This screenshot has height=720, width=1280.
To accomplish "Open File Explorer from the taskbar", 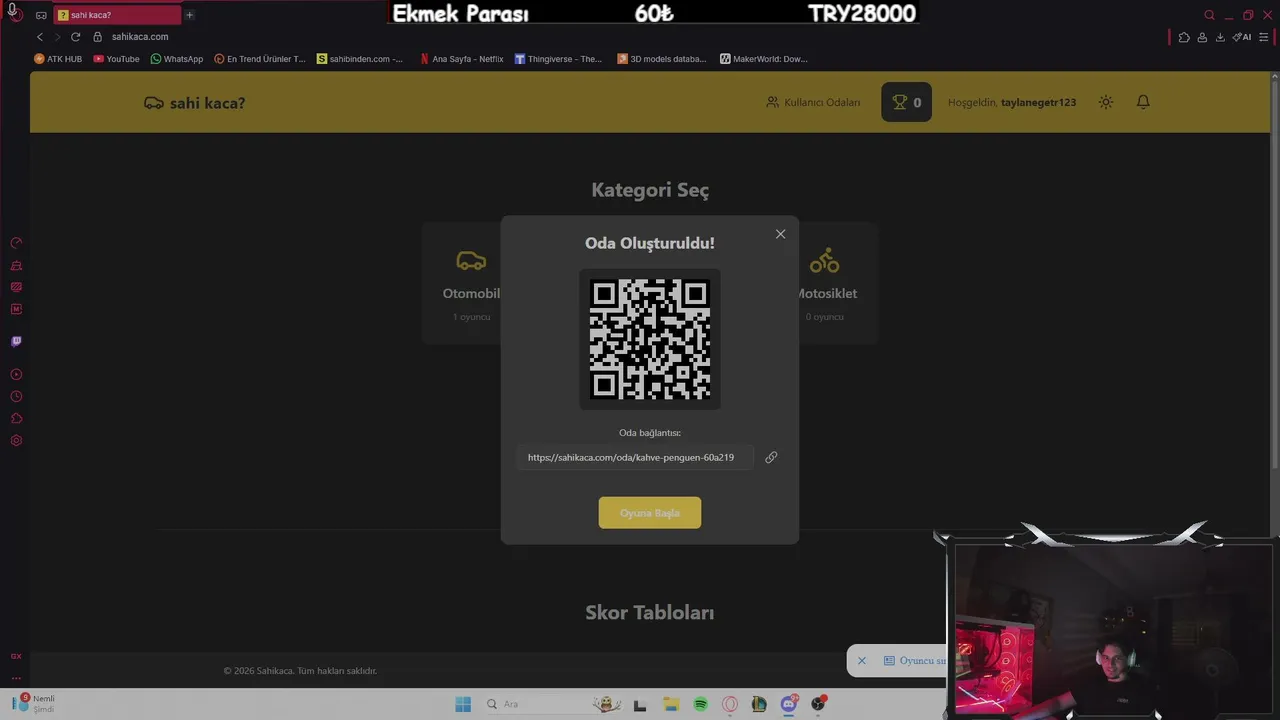I will tap(671, 704).
